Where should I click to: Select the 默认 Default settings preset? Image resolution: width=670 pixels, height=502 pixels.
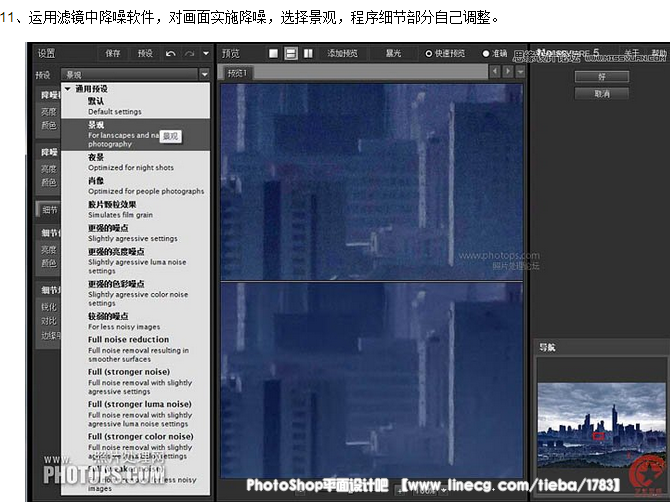[135, 106]
